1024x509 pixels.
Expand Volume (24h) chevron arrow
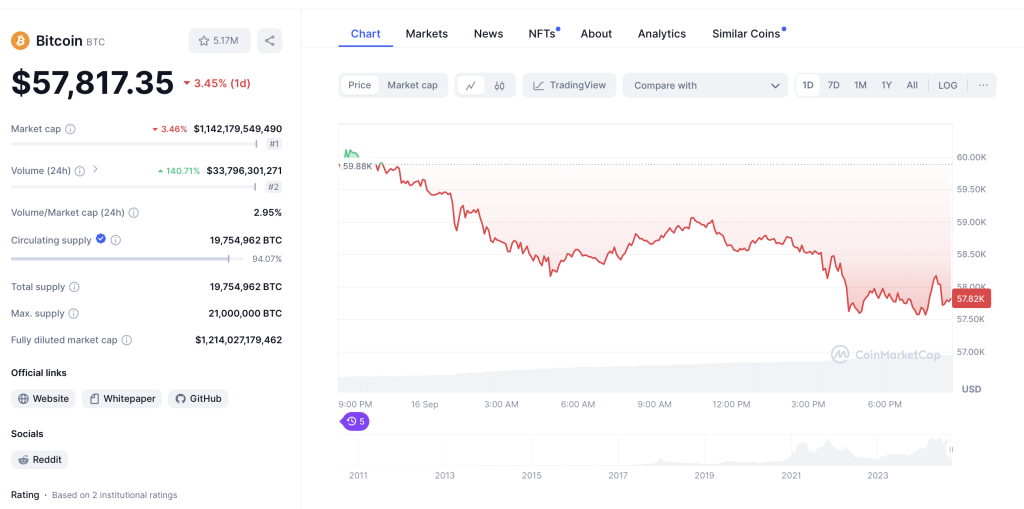95,169
